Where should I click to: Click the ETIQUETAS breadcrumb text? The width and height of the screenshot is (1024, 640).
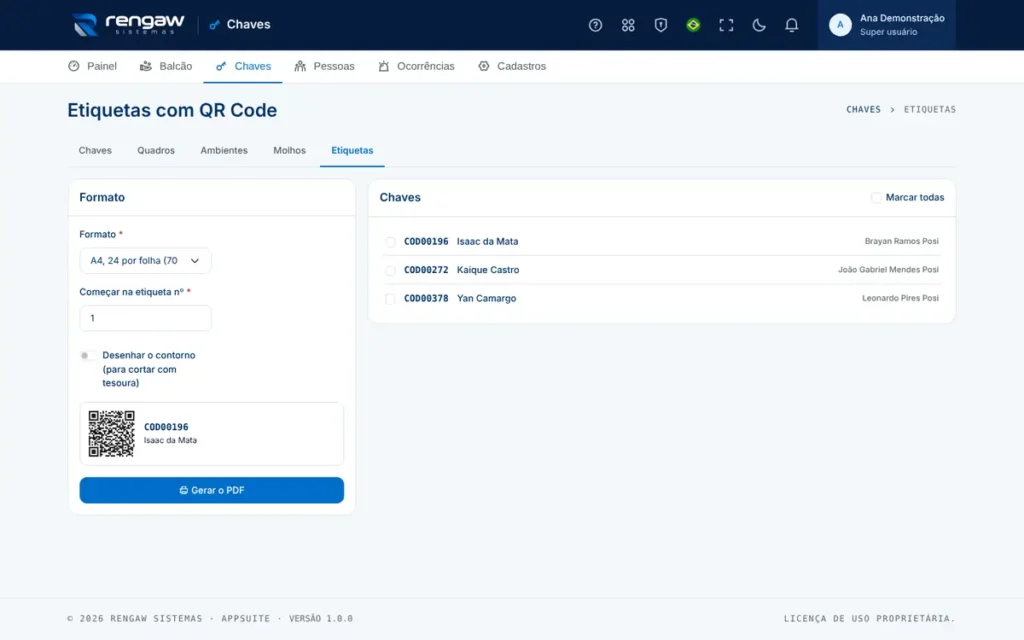[x=929, y=110]
